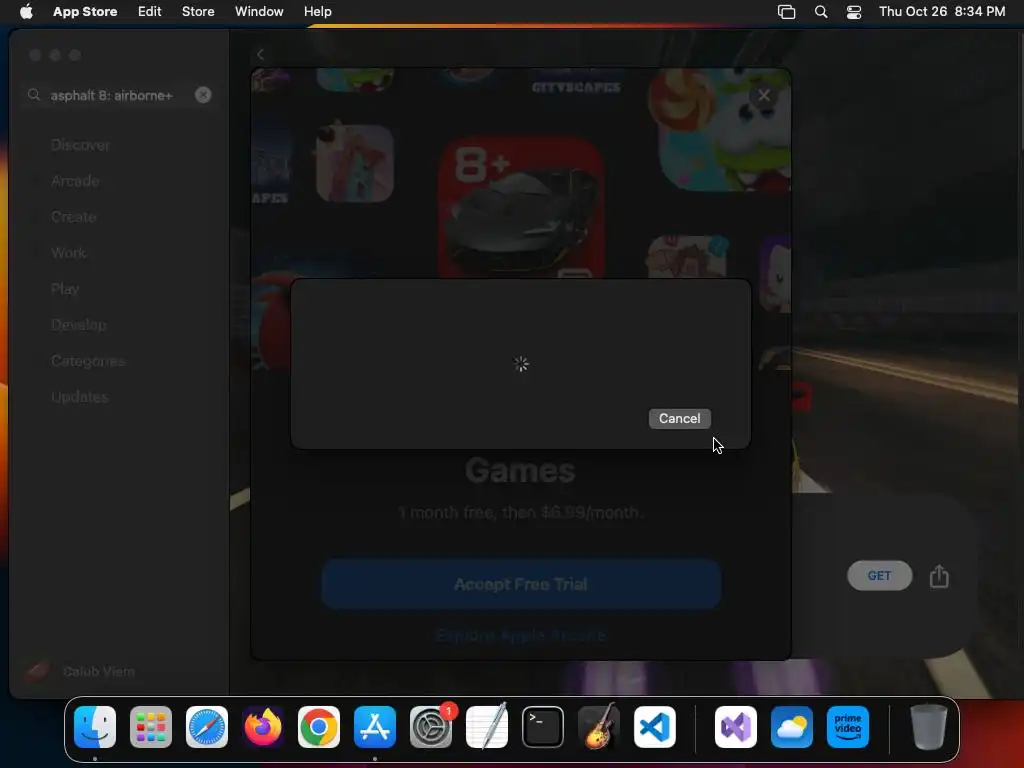
Task: Open Google Chrome from the Dock
Action: [319, 727]
